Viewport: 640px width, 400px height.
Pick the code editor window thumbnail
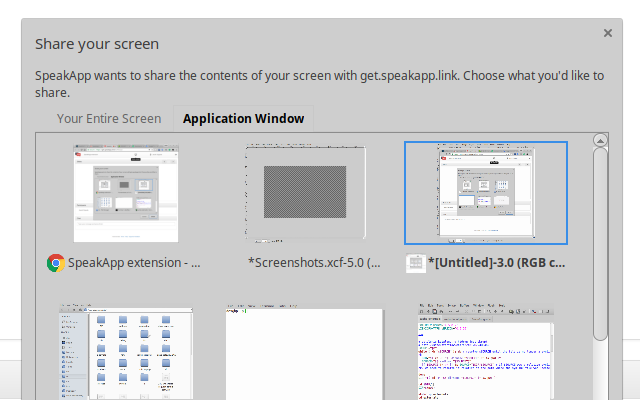tap(486, 351)
